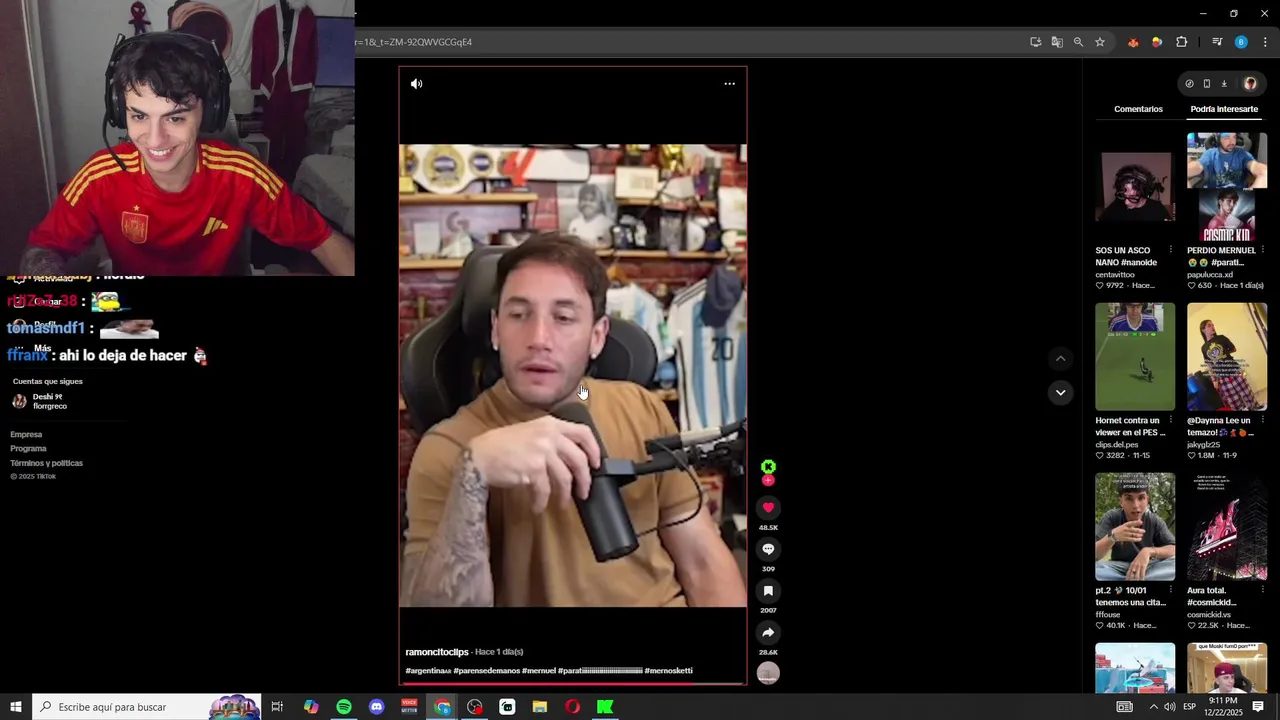Open followed account Deshi
The height and width of the screenshot is (720, 1280).
[40, 401]
